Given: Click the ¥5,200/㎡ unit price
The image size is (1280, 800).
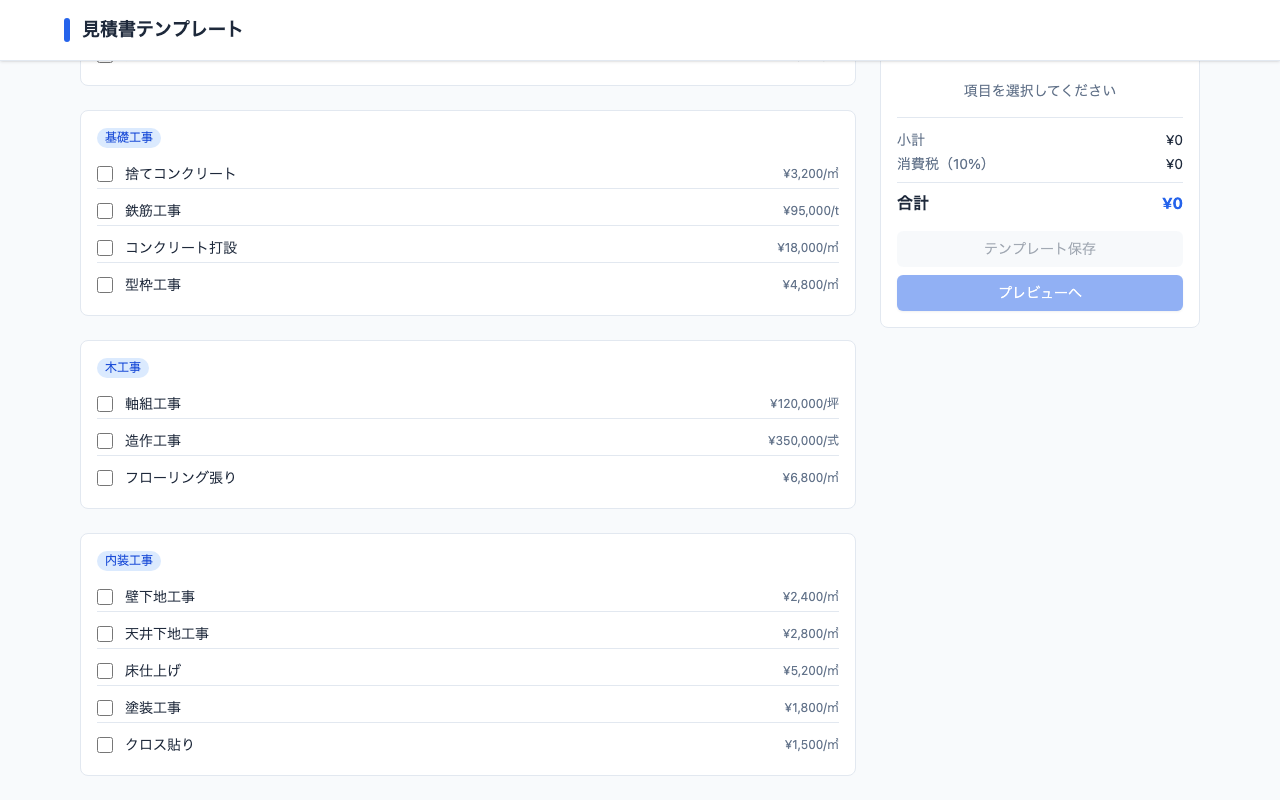Looking at the screenshot, I should point(811,671).
